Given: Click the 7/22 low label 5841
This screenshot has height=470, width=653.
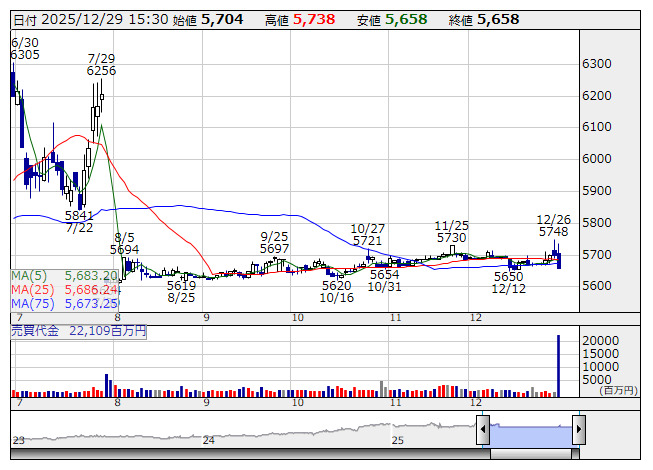Looking at the screenshot, I should point(79,215).
